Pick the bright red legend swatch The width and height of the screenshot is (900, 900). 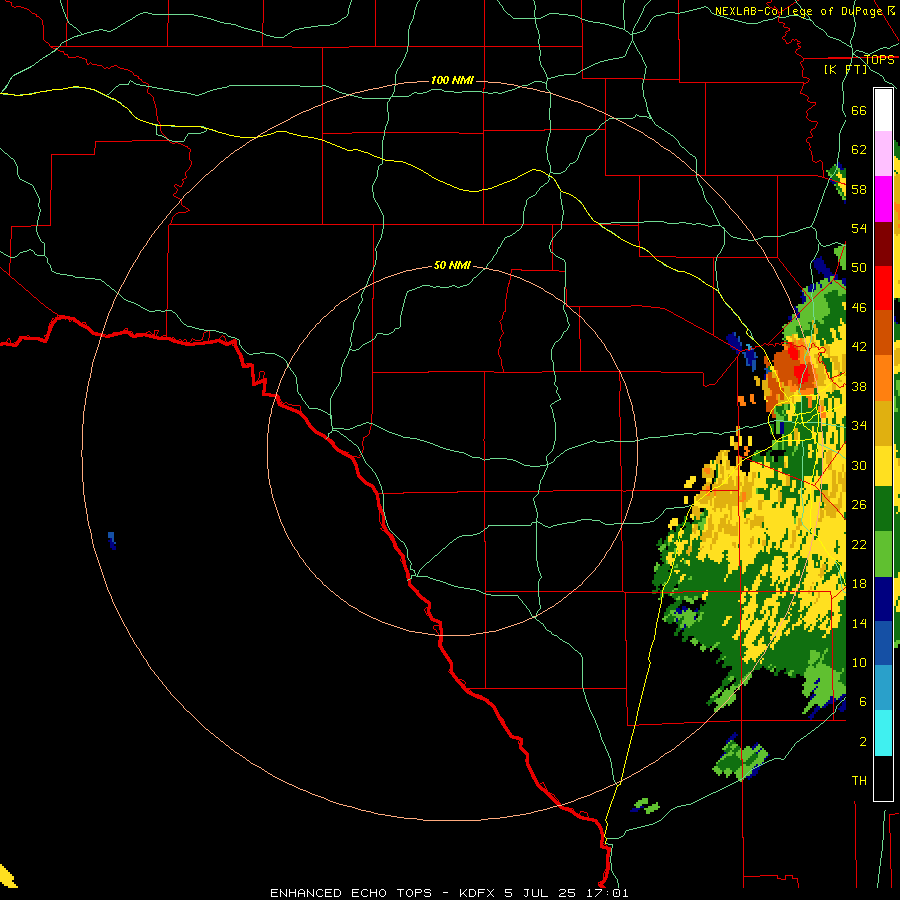(883, 288)
